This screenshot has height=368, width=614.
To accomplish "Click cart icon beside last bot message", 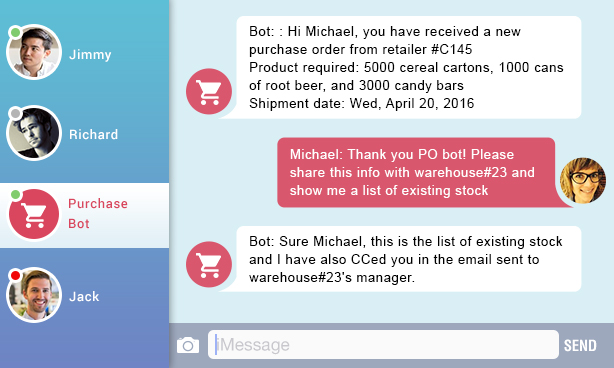I will coord(209,264).
